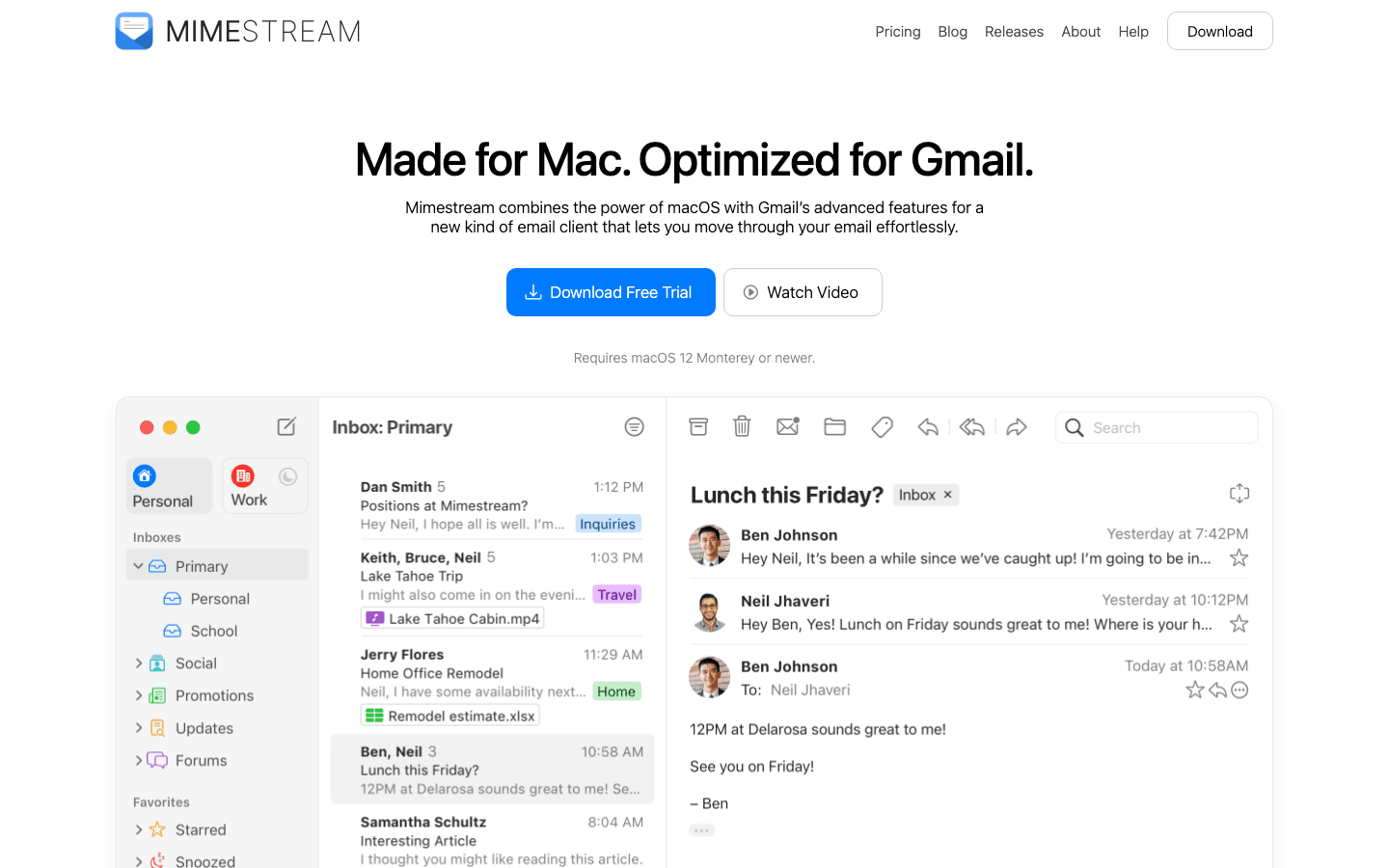Click the Download Free Trial button

pyautogui.click(x=611, y=292)
